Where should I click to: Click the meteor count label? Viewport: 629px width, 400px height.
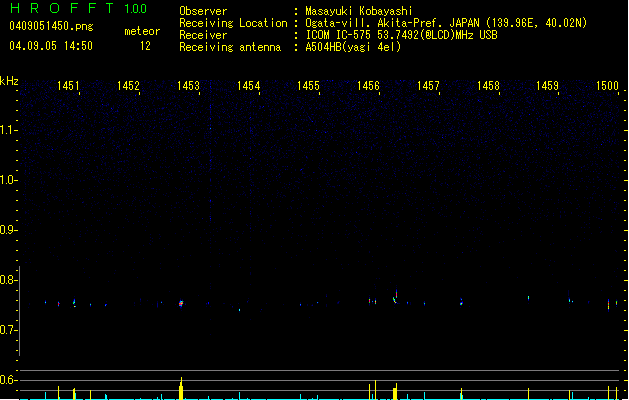click(x=142, y=31)
